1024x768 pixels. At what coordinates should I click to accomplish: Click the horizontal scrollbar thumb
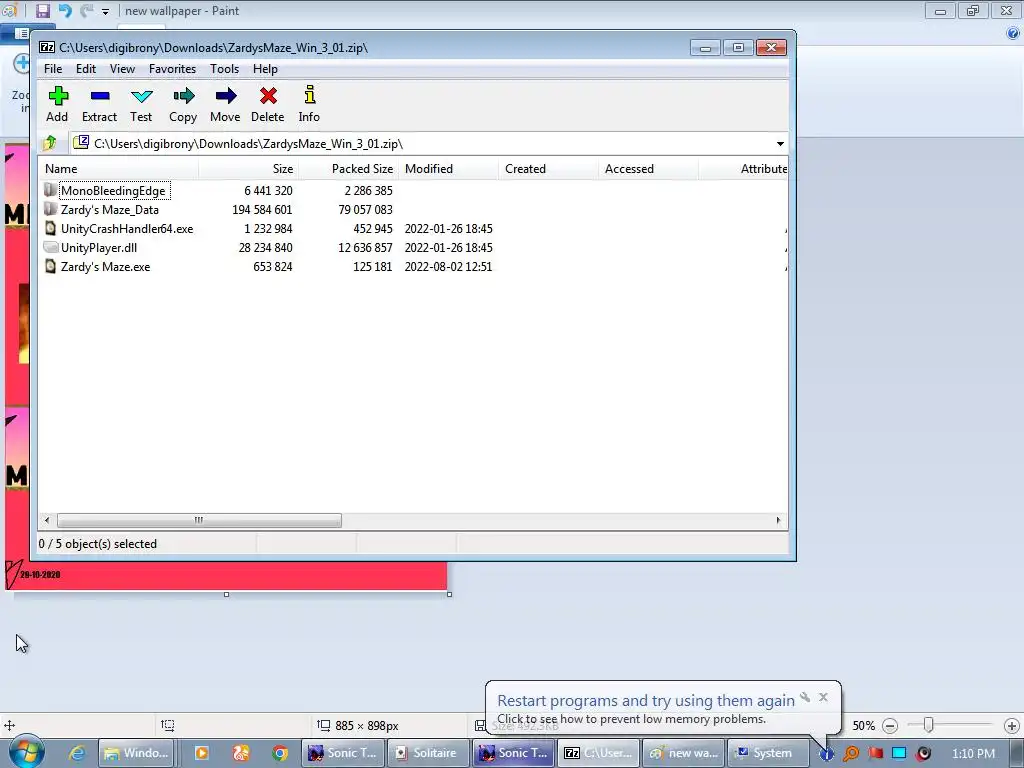pyautogui.click(x=199, y=520)
